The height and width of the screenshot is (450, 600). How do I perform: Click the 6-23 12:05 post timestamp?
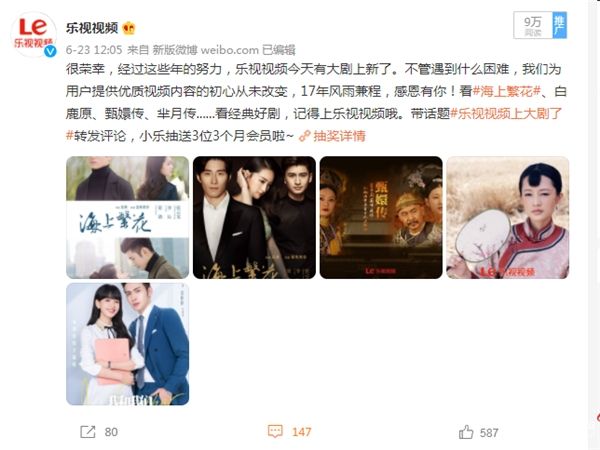(94, 50)
